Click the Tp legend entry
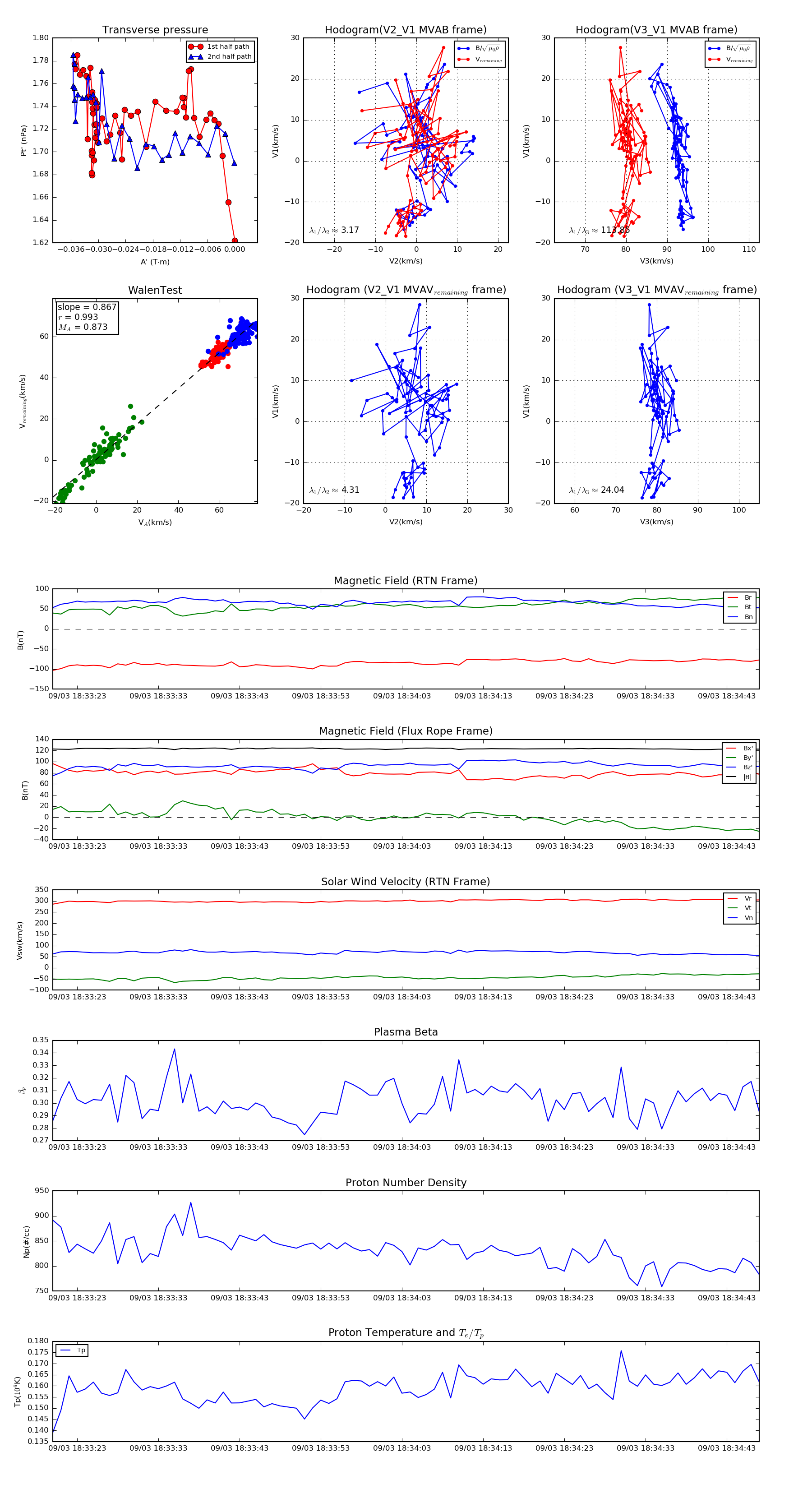Viewport: 812px width, 1489px height. pos(72,1350)
